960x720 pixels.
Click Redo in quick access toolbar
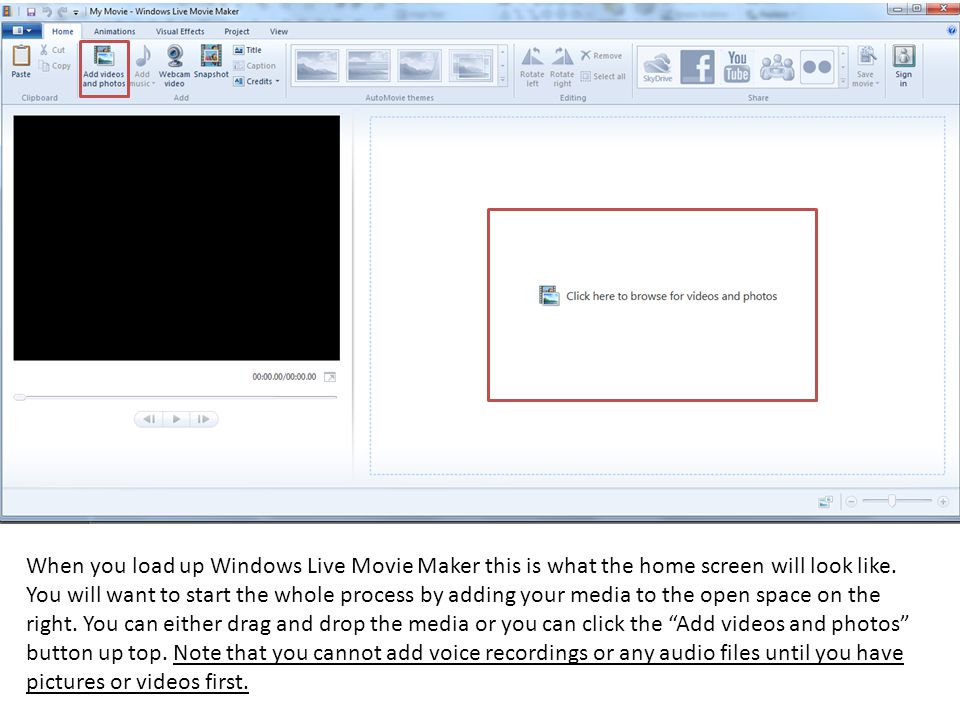click(62, 12)
